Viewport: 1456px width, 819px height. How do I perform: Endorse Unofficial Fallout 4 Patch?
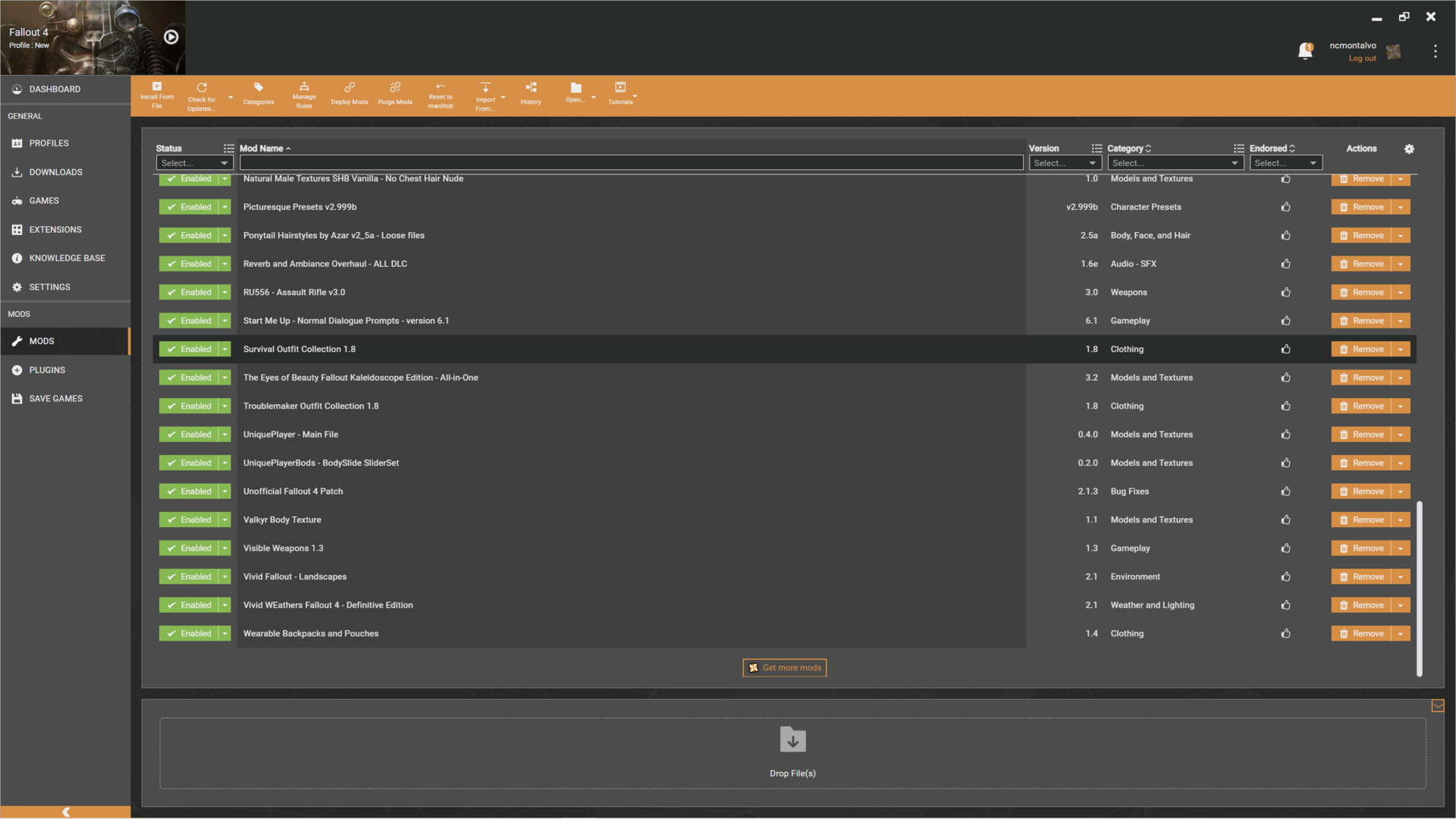coord(1286,491)
